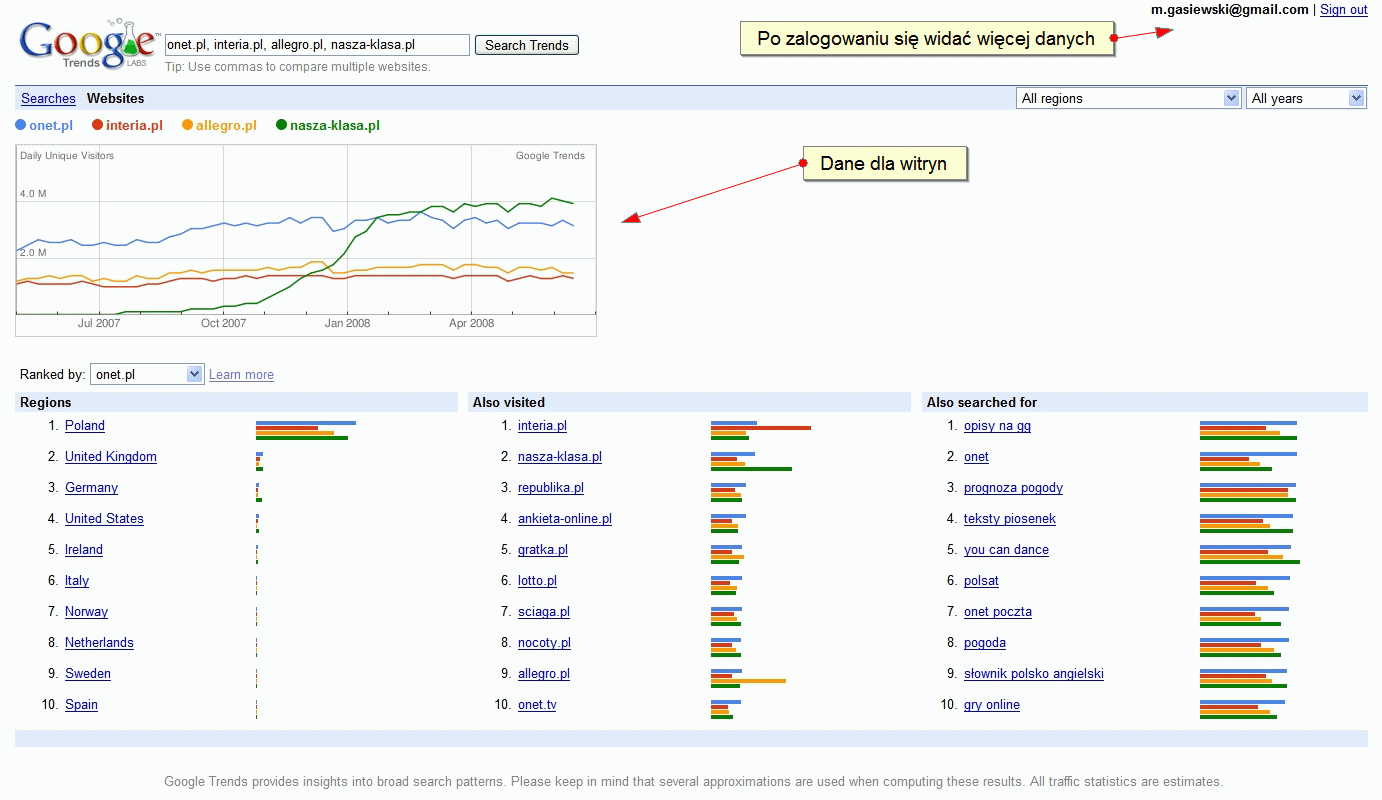This screenshot has height=800, width=1382.
Task: Open the prognoza pogody search link
Action: pyautogui.click(x=1013, y=487)
